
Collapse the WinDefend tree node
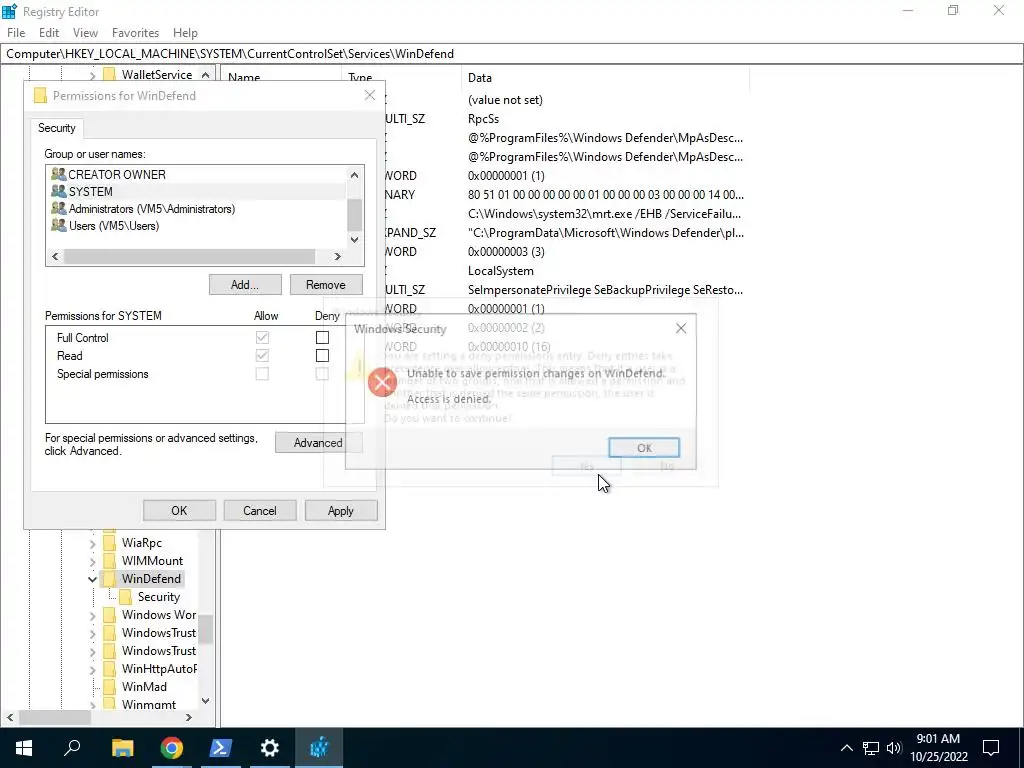[x=92, y=579]
